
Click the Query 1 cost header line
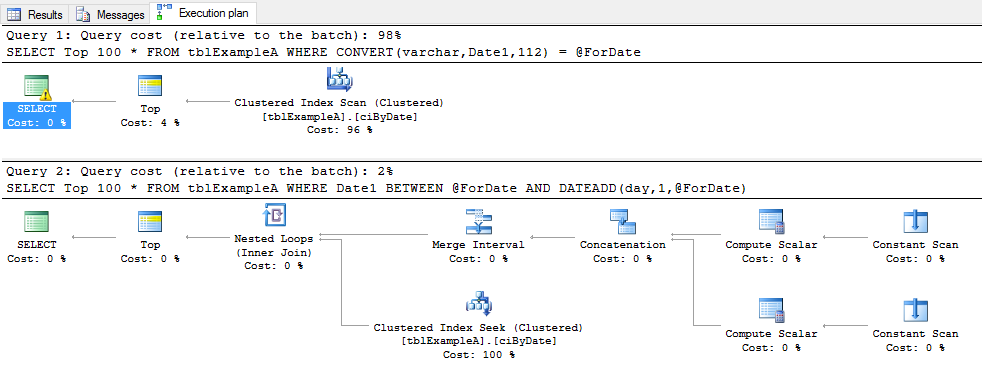[208, 35]
